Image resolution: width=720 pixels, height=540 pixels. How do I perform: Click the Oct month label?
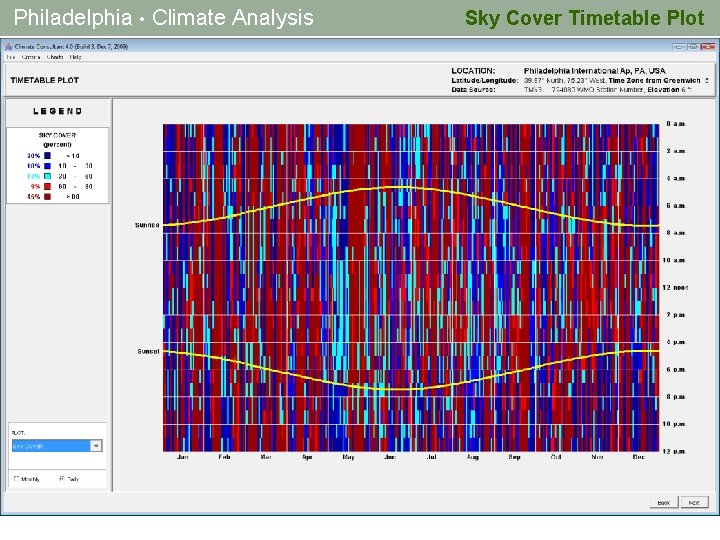(x=556, y=457)
